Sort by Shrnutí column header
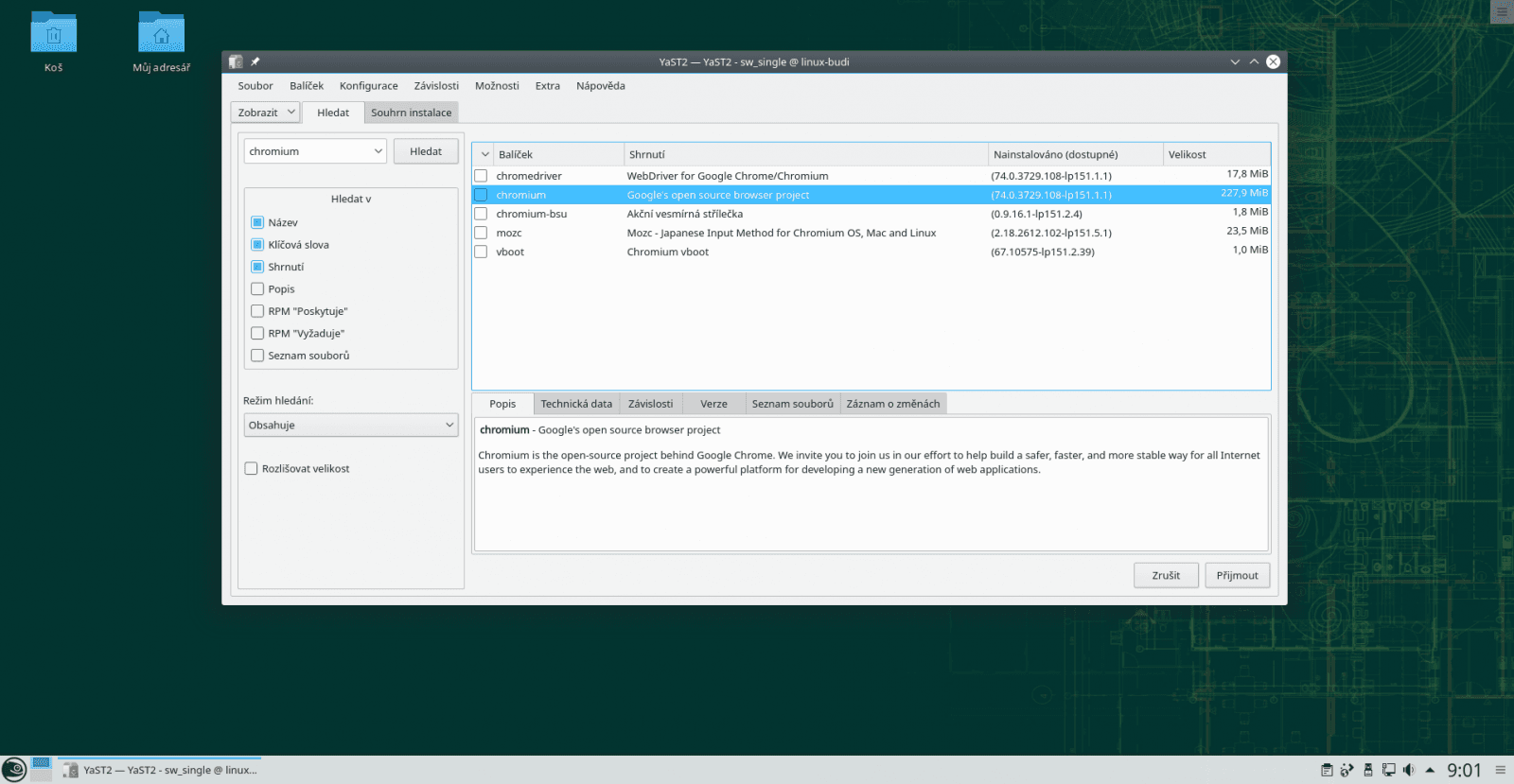Viewport: 1514px width, 784px height. click(x=806, y=154)
